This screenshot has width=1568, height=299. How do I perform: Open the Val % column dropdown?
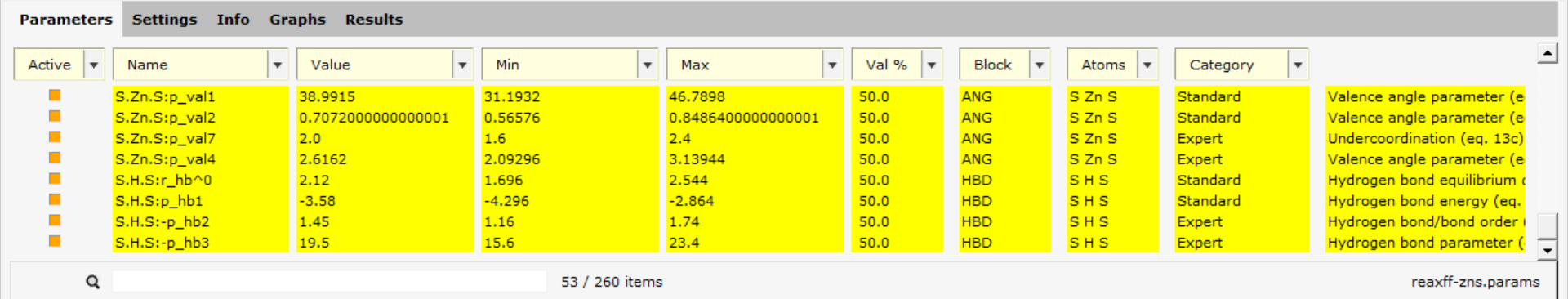click(932, 65)
